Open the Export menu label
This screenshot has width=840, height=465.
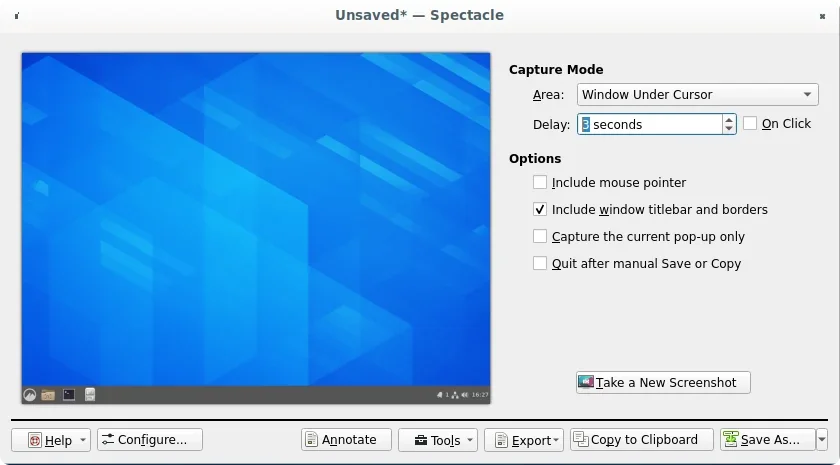pyautogui.click(x=531, y=440)
